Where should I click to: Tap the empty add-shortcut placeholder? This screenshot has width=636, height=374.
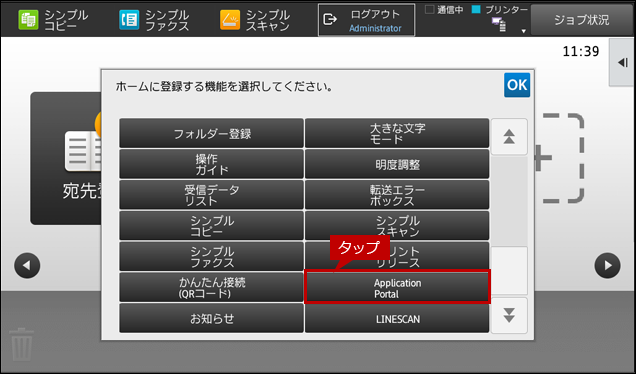pos(561,158)
